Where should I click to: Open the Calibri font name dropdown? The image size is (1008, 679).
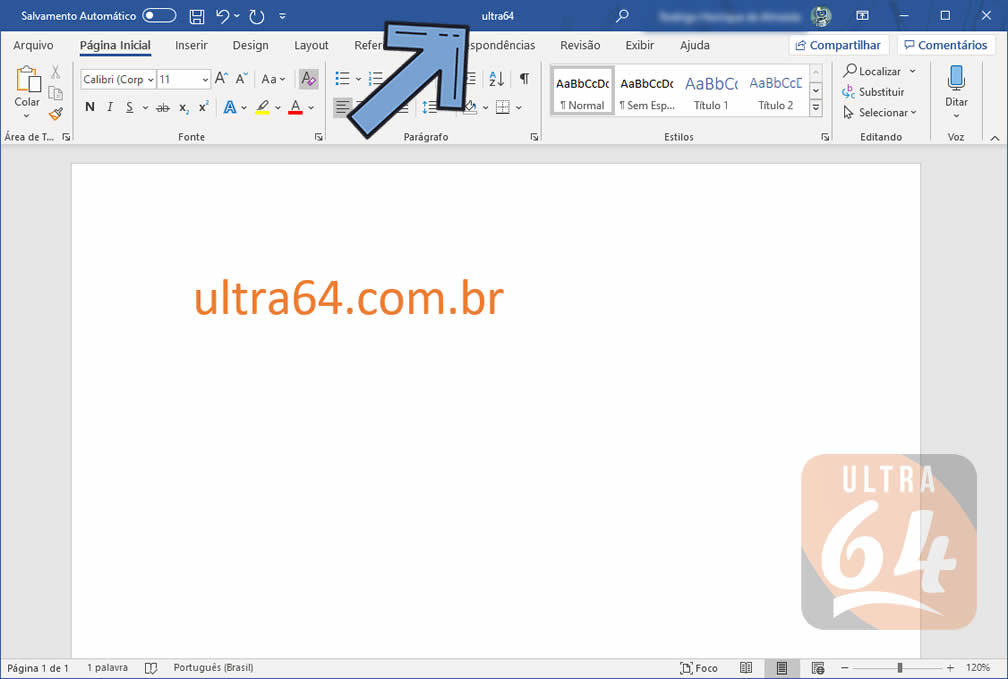coord(150,80)
